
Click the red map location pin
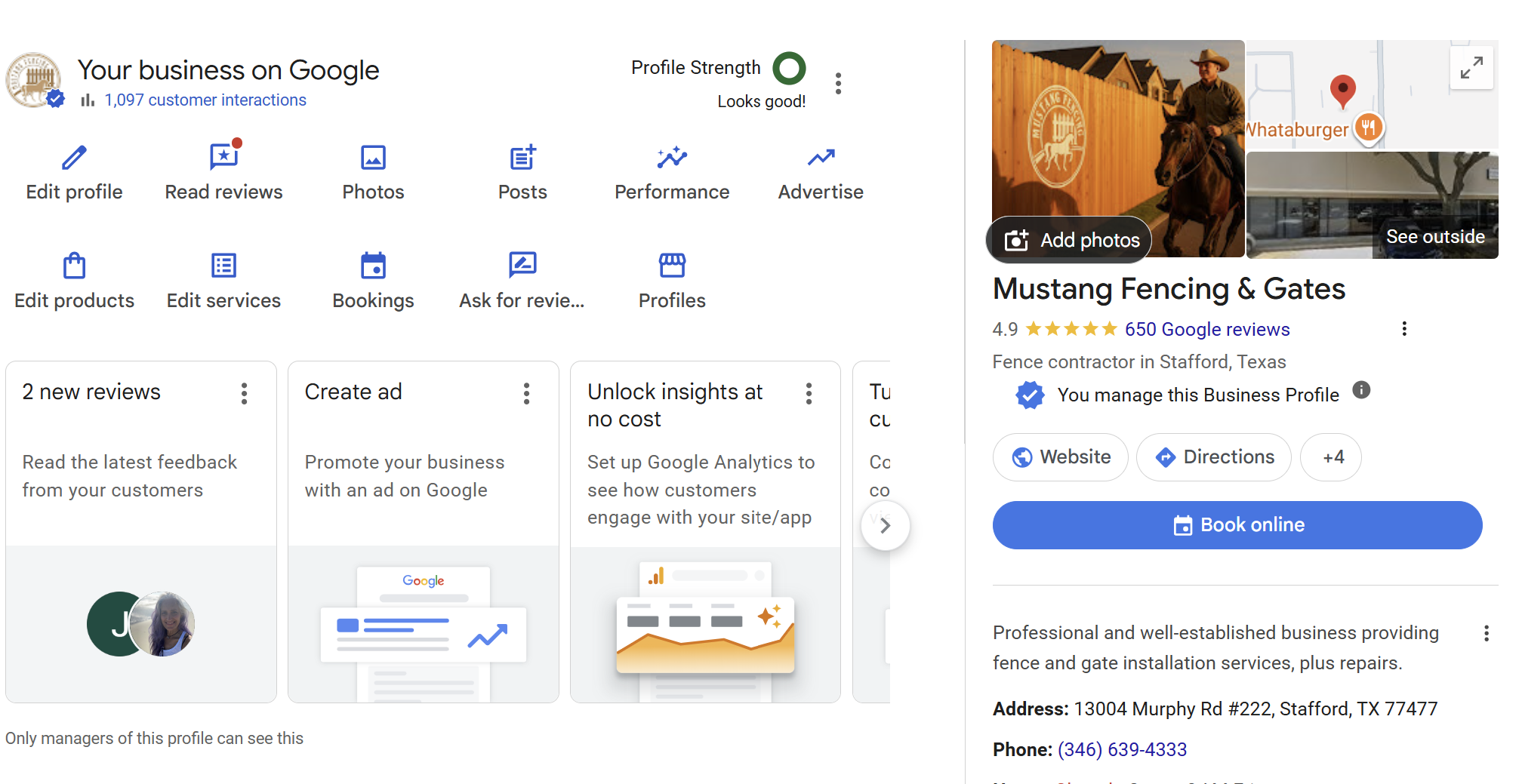click(1342, 91)
